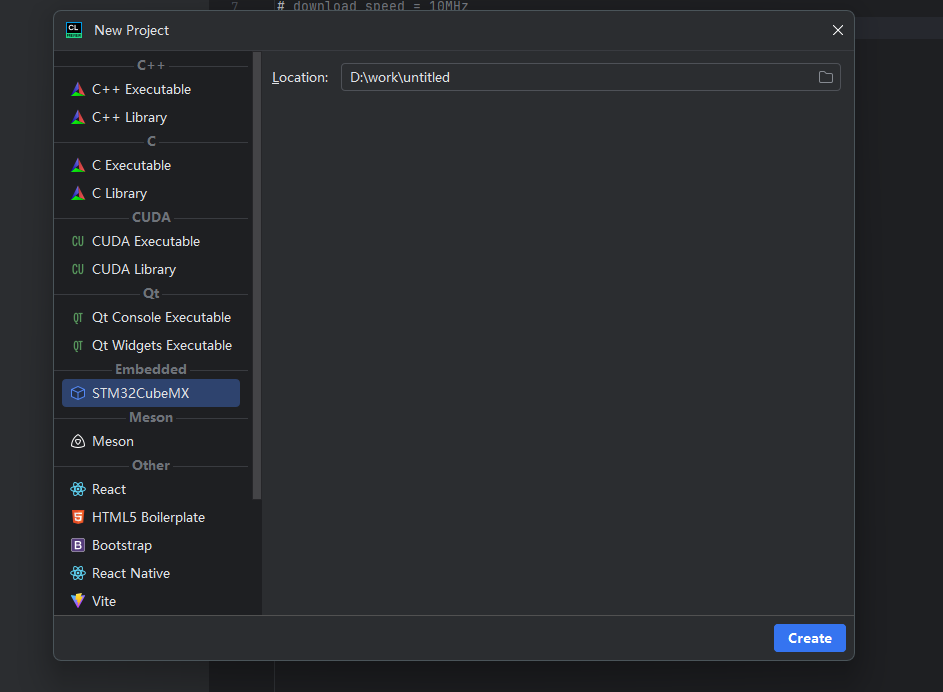The image size is (943, 692).
Task: Select the C++ Executable icon
Action: [78, 90]
